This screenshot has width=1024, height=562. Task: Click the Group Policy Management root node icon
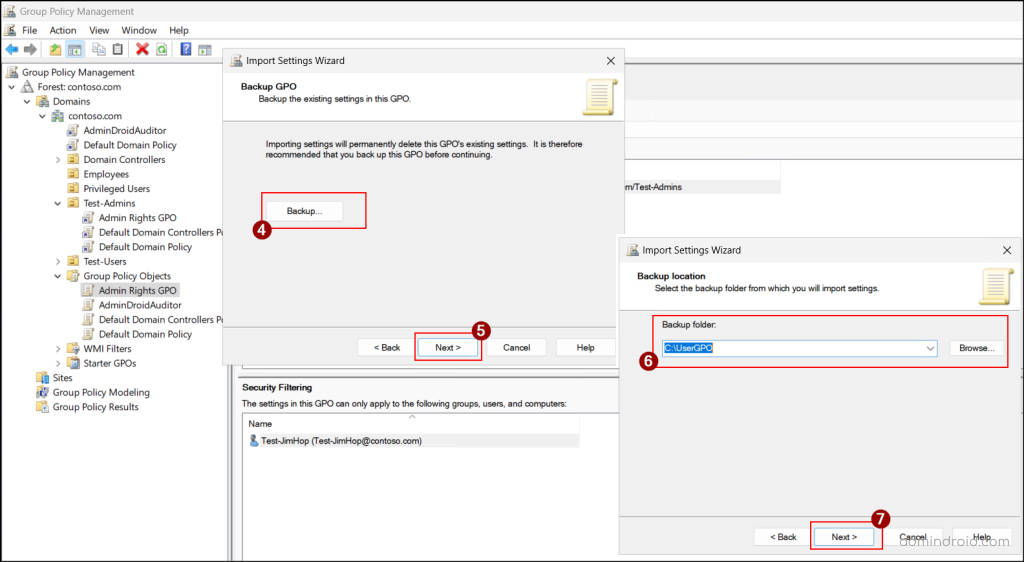12,72
